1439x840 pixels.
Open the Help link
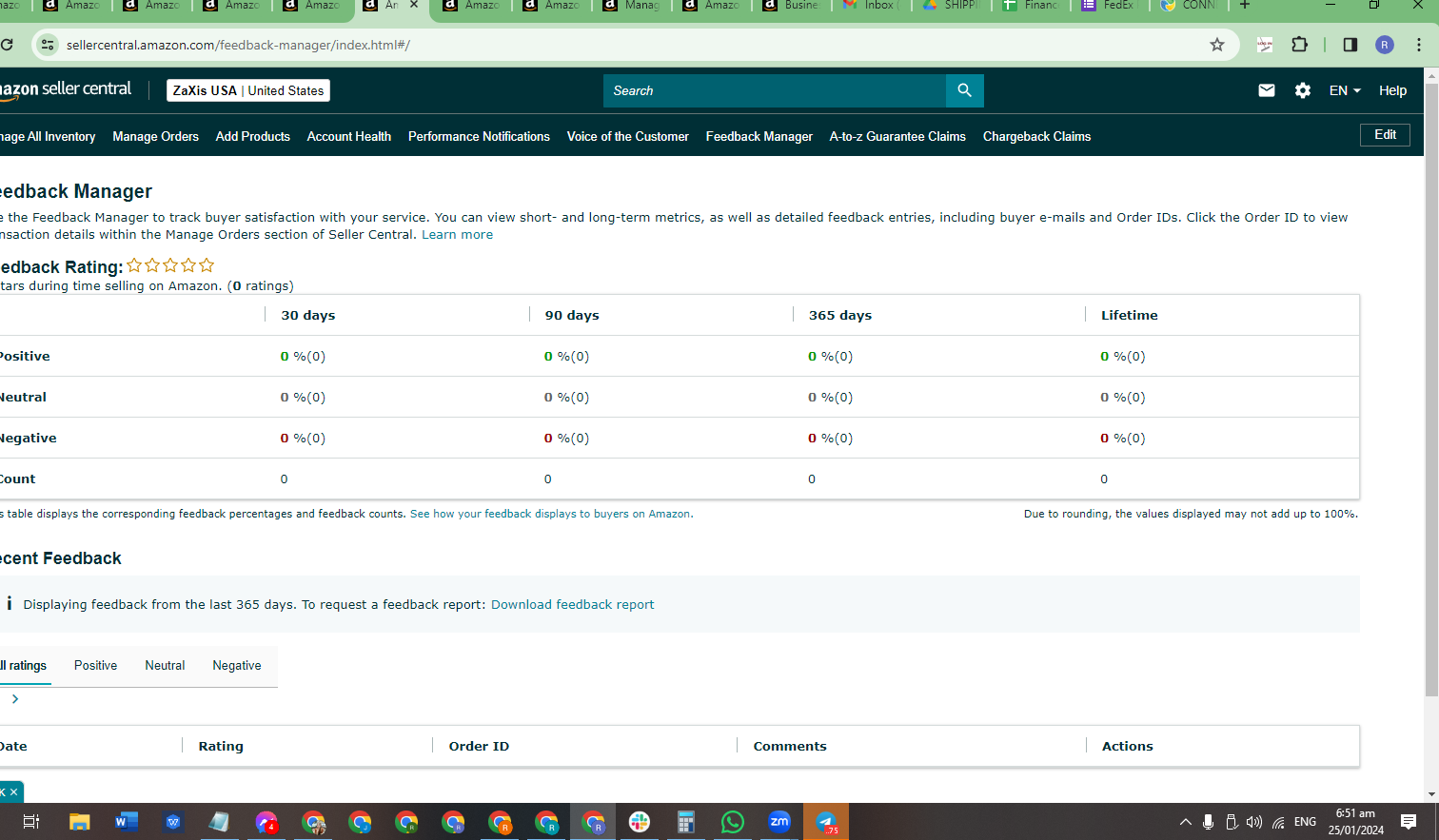pos(1392,90)
